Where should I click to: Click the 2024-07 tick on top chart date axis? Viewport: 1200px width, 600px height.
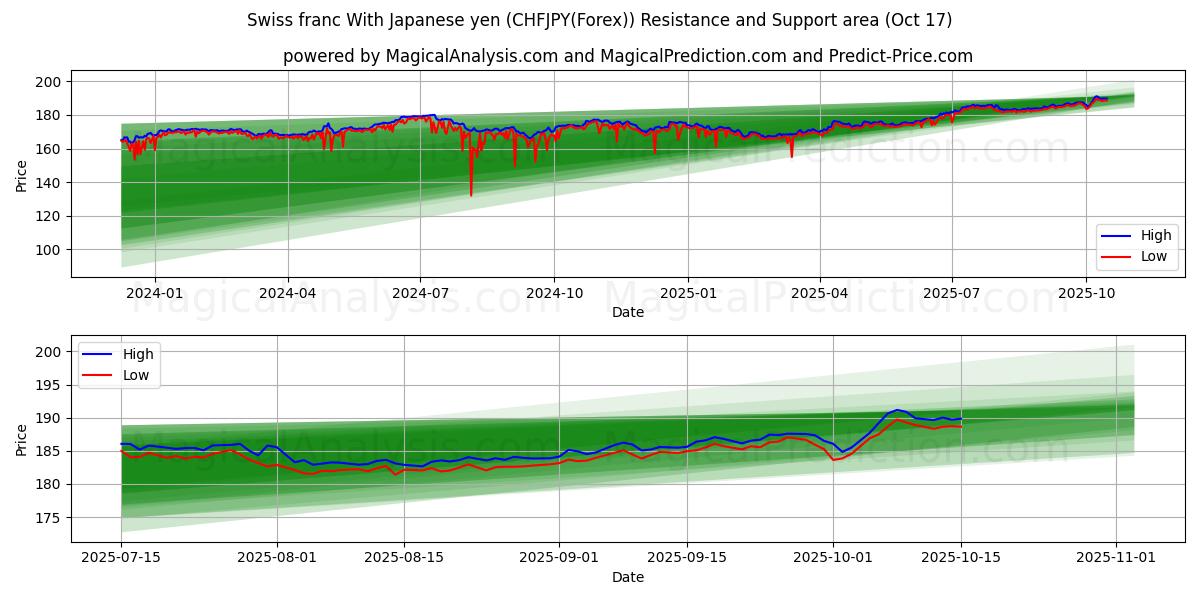pyautogui.click(x=419, y=293)
